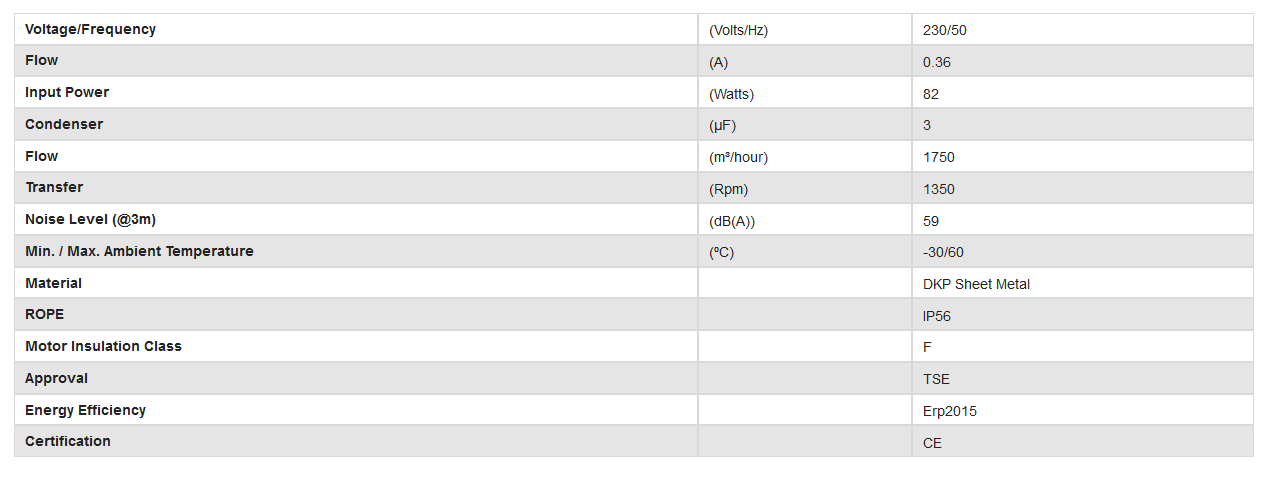Image resolution: width=1268 pixels, height=482 pixels.
Task: Click the Voltage/Frequency row label
Action: [x=90, y=30]
